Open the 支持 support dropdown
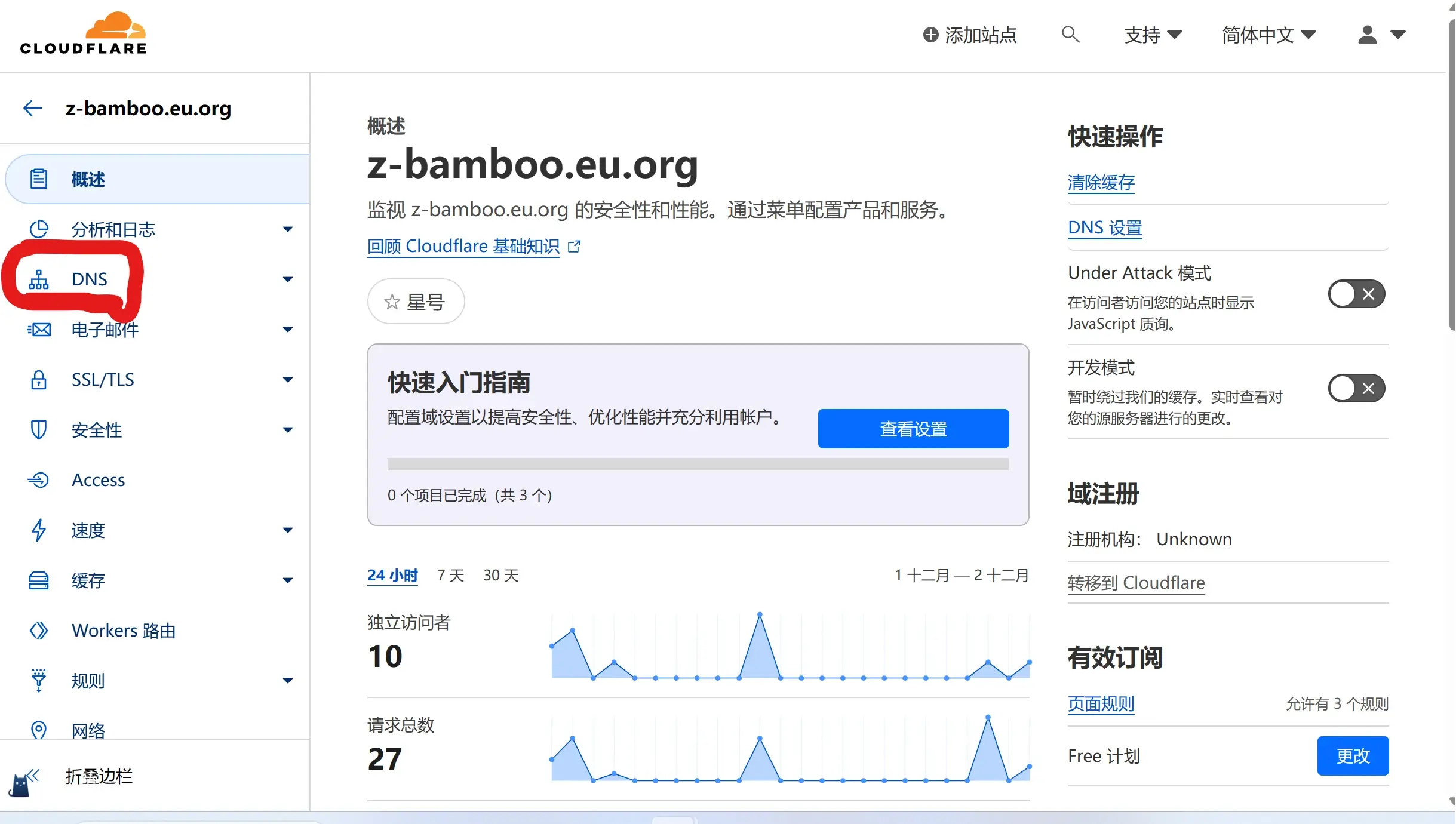Screen dimensions: 1456x824 point(1153,35)
